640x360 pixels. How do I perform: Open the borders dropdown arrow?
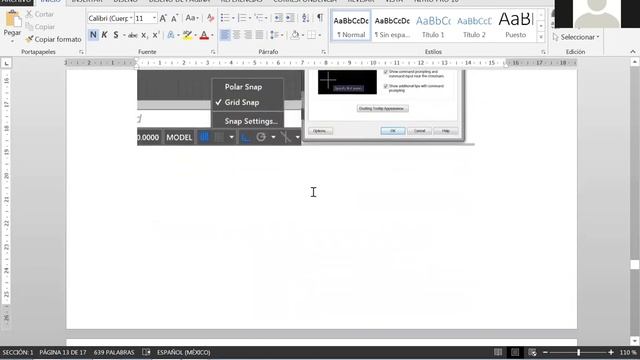[x=320, y=36]
